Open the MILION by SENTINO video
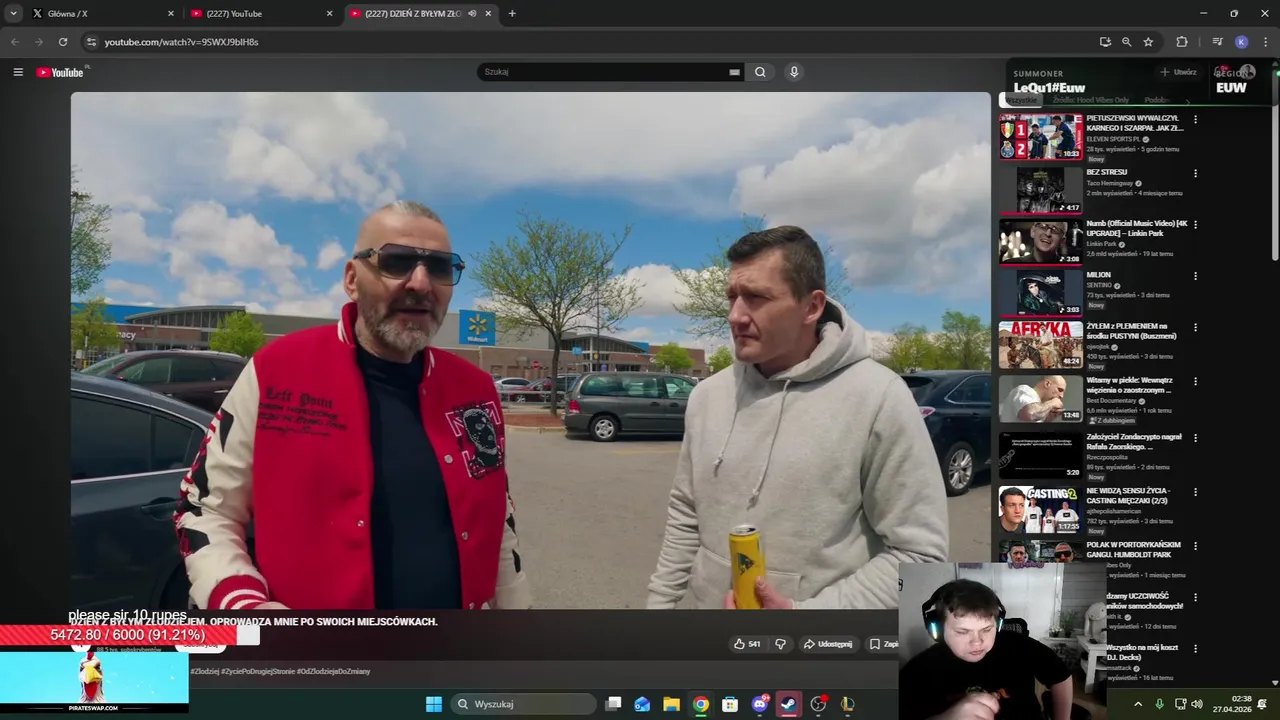This screenshot has height=720, width=1280. [x=1041, y=292]
